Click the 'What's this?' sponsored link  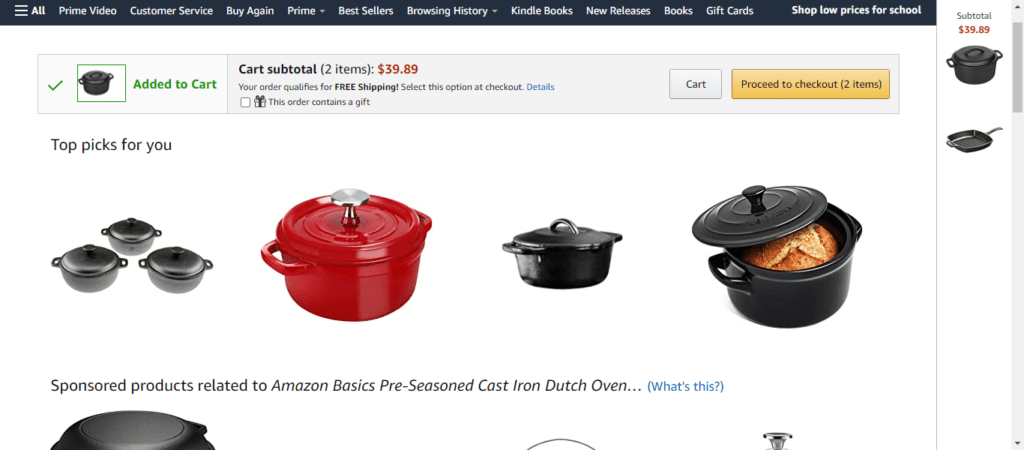click(685, 386)
